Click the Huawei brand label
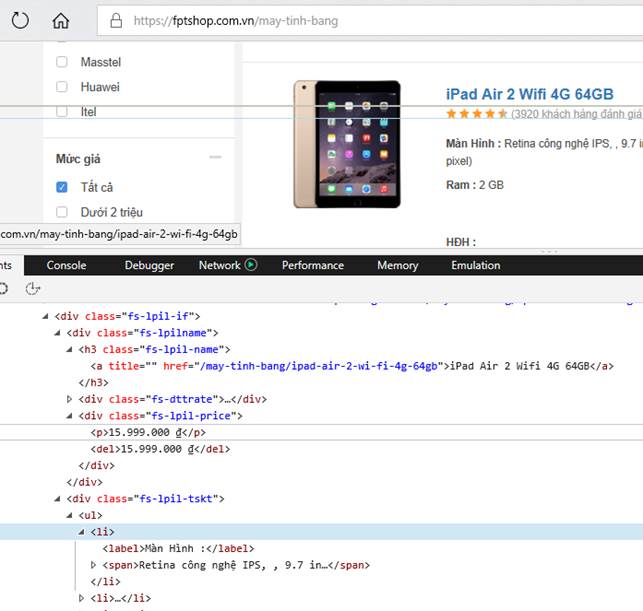The image size is (643, 611). coord(100,87)
